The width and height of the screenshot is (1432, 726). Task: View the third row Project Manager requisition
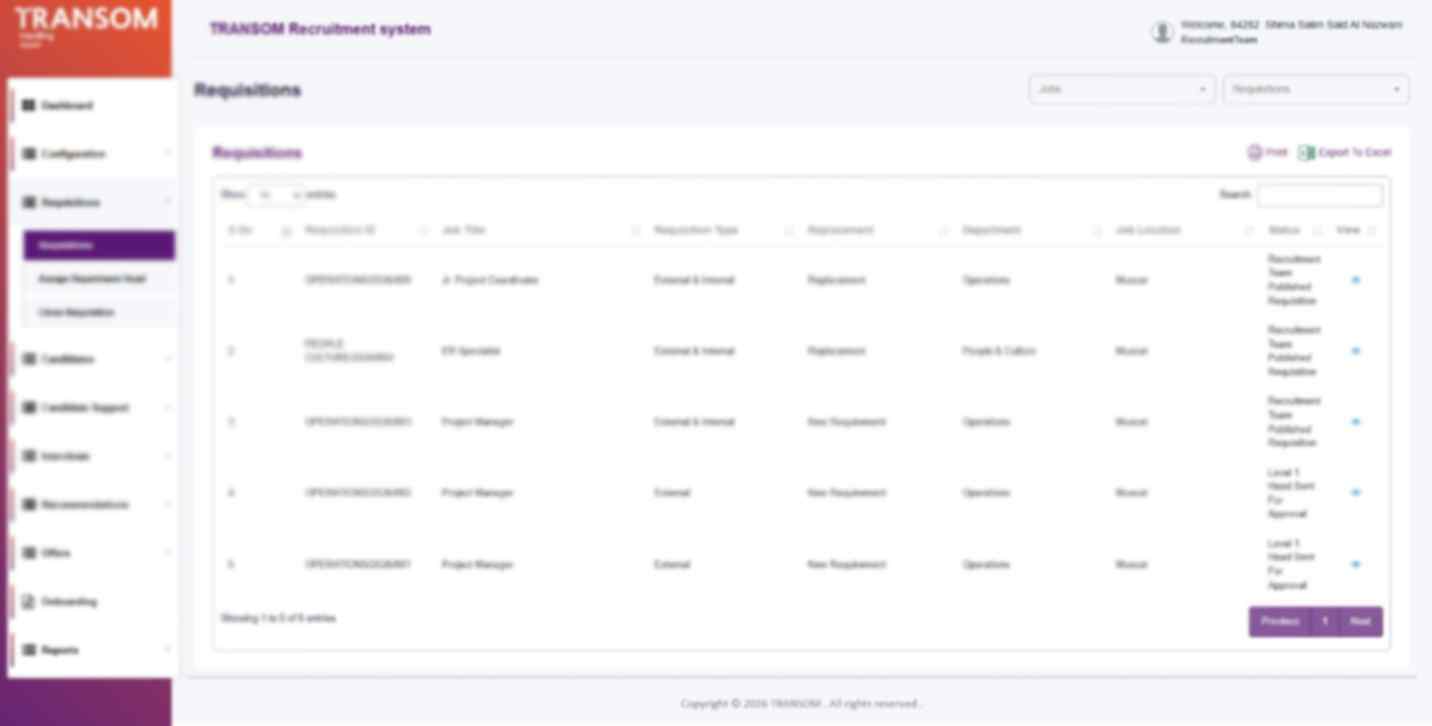click(x=1355, y=422)
